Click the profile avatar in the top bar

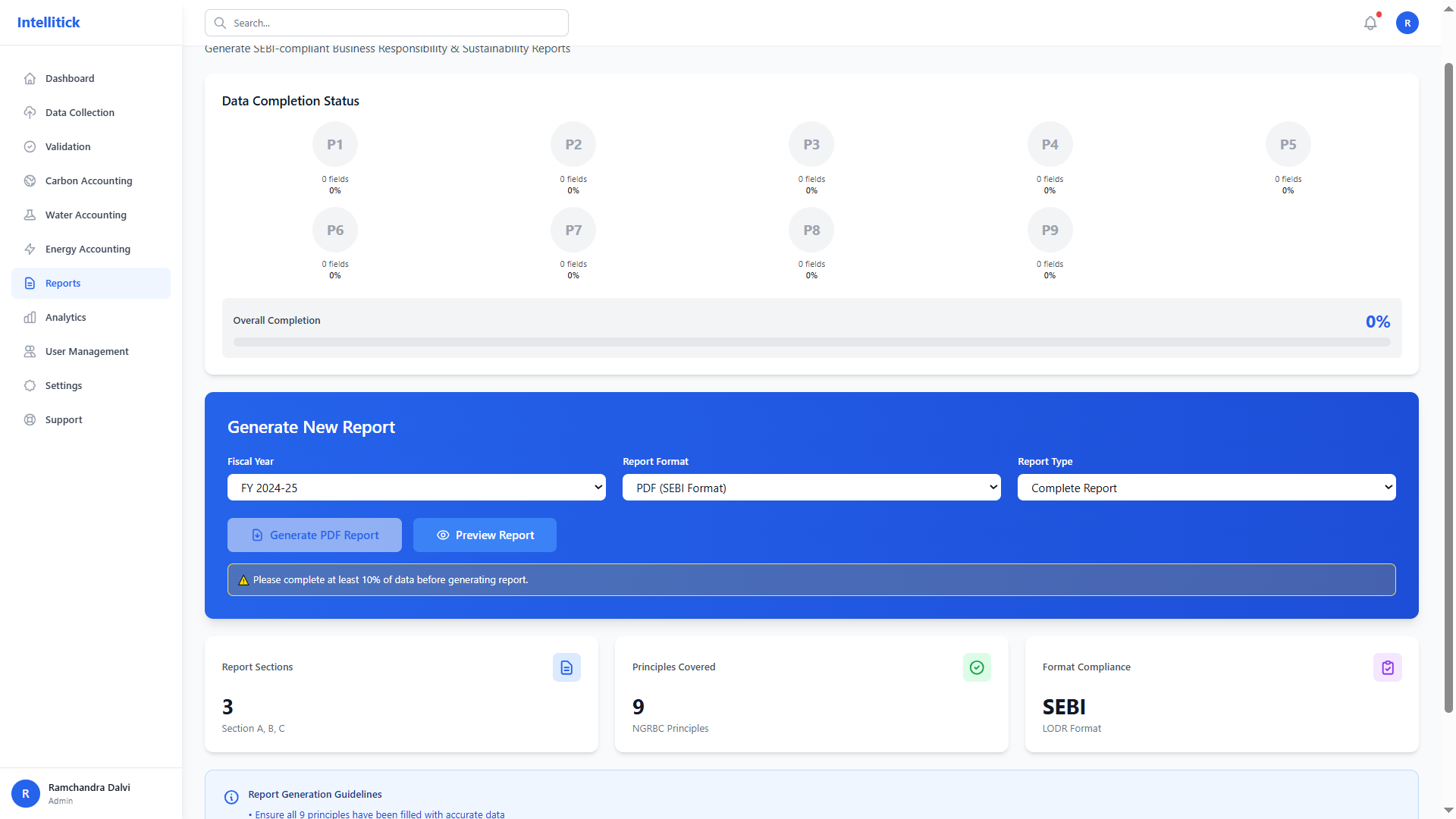pos(1407,23)
